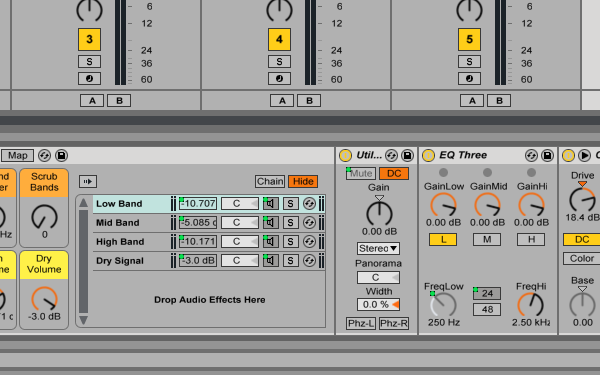Click chain list scroll up arrow
This screenshot has height=375, width=600.
click(x=83, y=203)
